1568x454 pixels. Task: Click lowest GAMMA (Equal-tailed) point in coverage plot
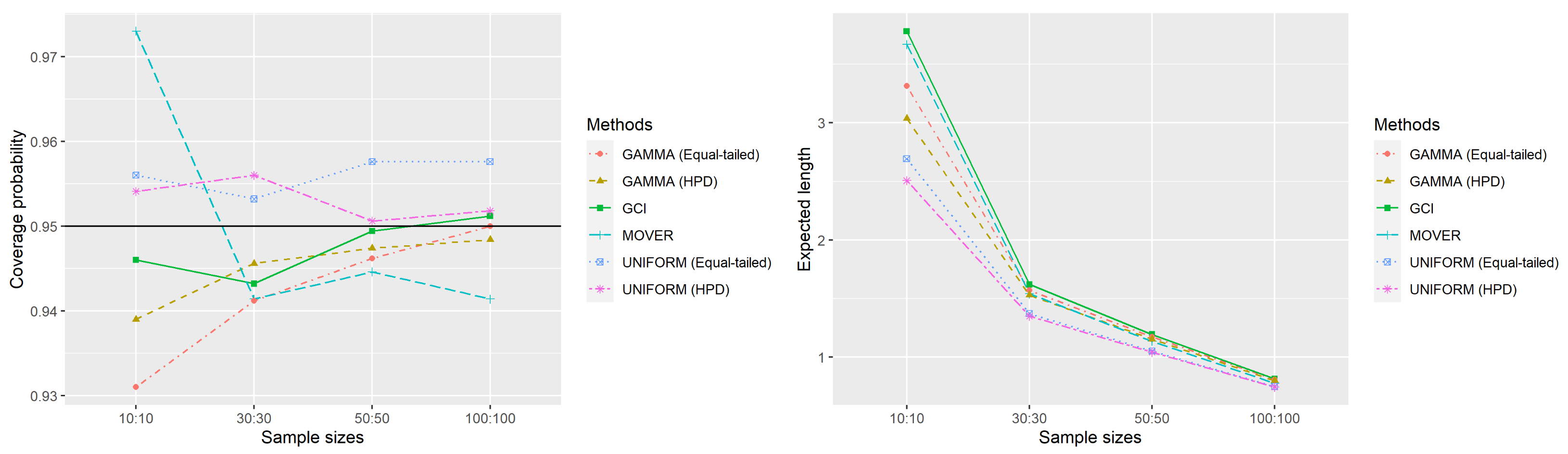click(136, 387)
